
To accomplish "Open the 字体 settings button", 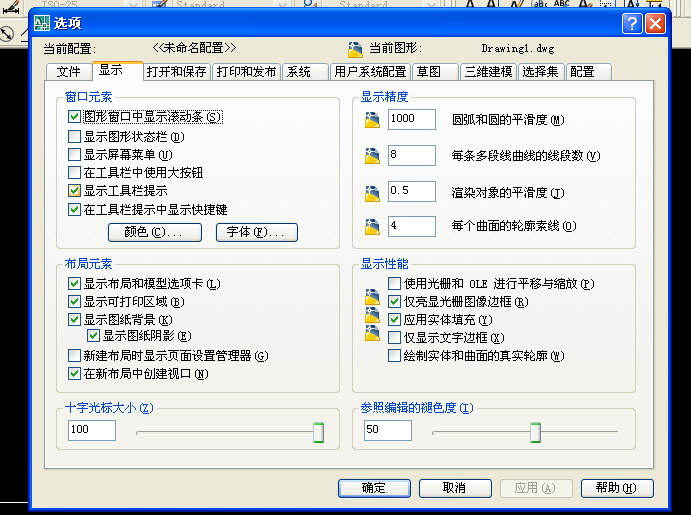I will pos(256,232).
